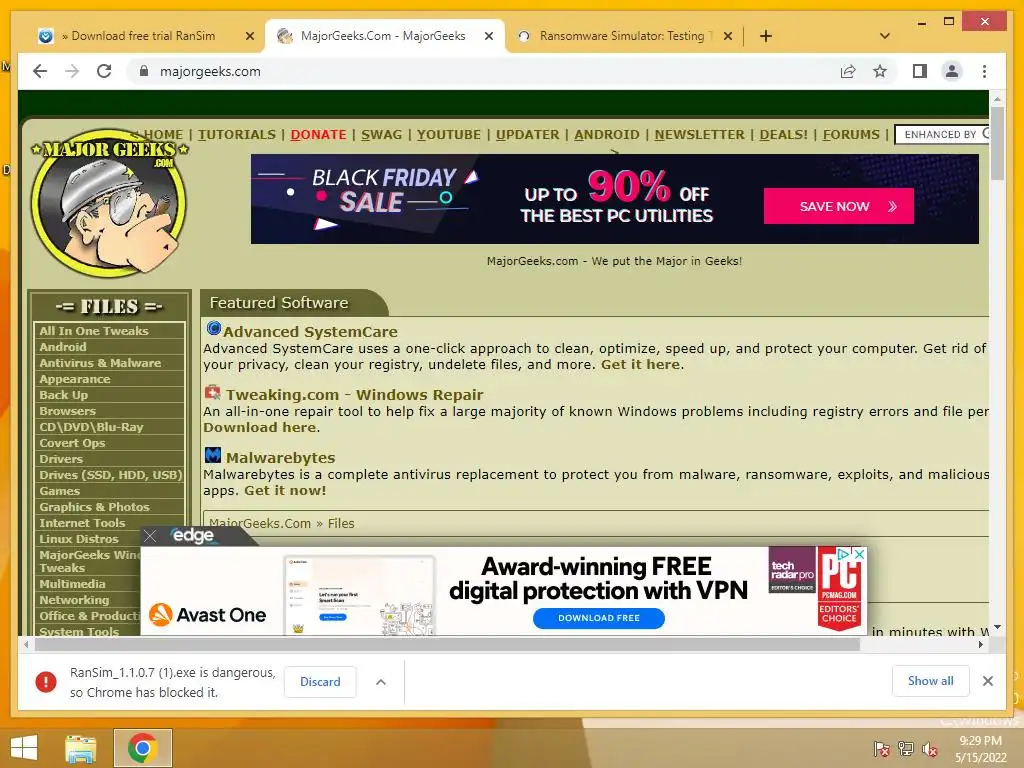Open the UPDATER page
This screenshot has height=768, width=1024.
(x=528, y=135)
